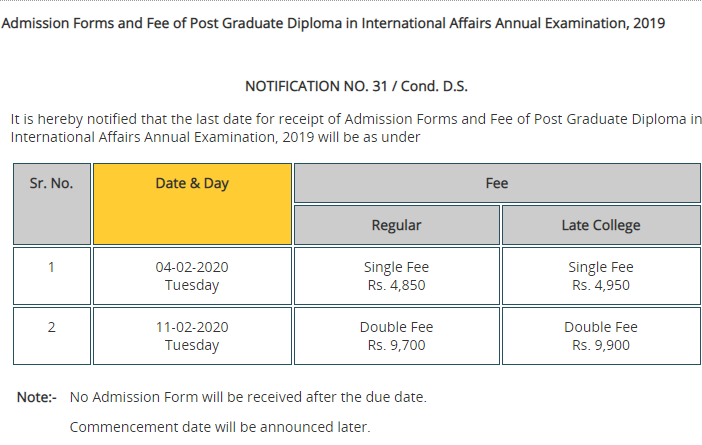This screenshot has height=445, width=702.
Task: Click the yellow Date & Day header cell
Action: (192, 204)
